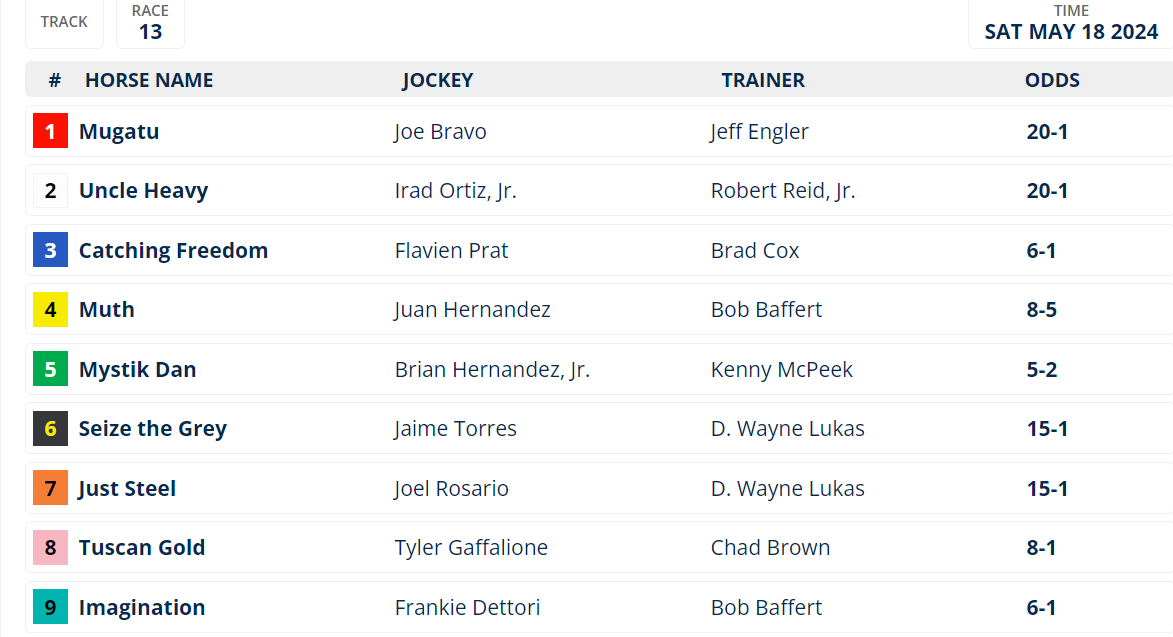Click the green number 5 post badge
The height and width of the screenshot is (637, 1173).
[x=50, y=369]
